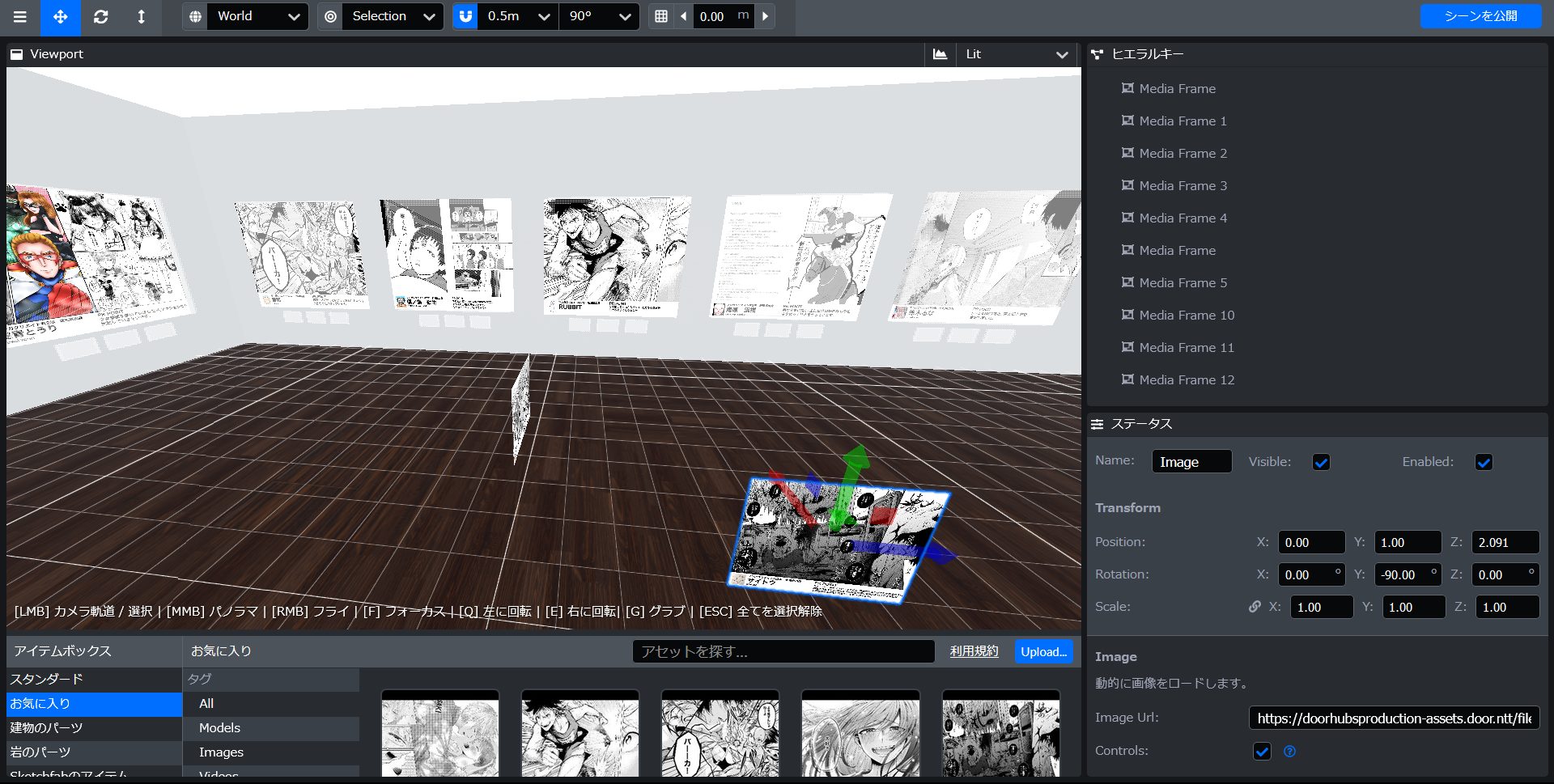This screenshot has width=1554, height=784.
Task: Expand the 0.5m snap distance dropdown
Action: (518, 16)
